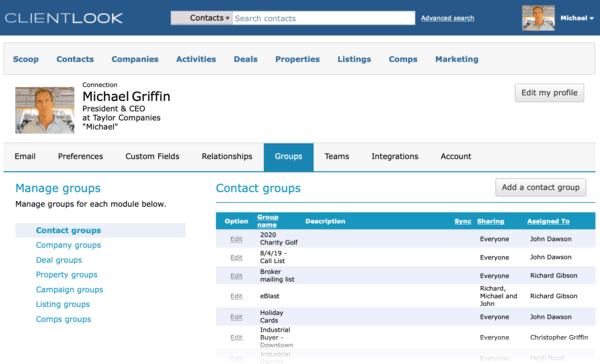600x364 pixels.
Task: Expand the Michael account menu
Action: click(577, 18)
